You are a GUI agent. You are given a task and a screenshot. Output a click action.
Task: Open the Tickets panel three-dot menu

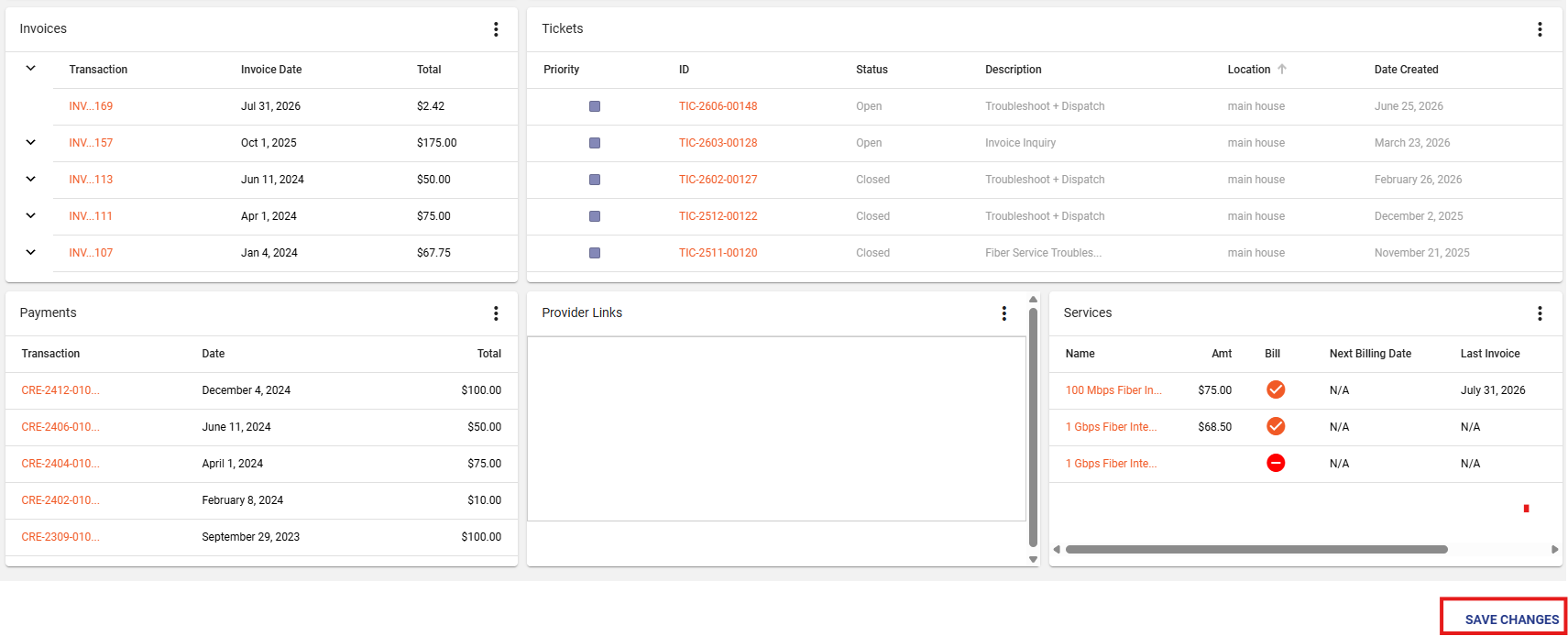click(x=1540, y=29)
